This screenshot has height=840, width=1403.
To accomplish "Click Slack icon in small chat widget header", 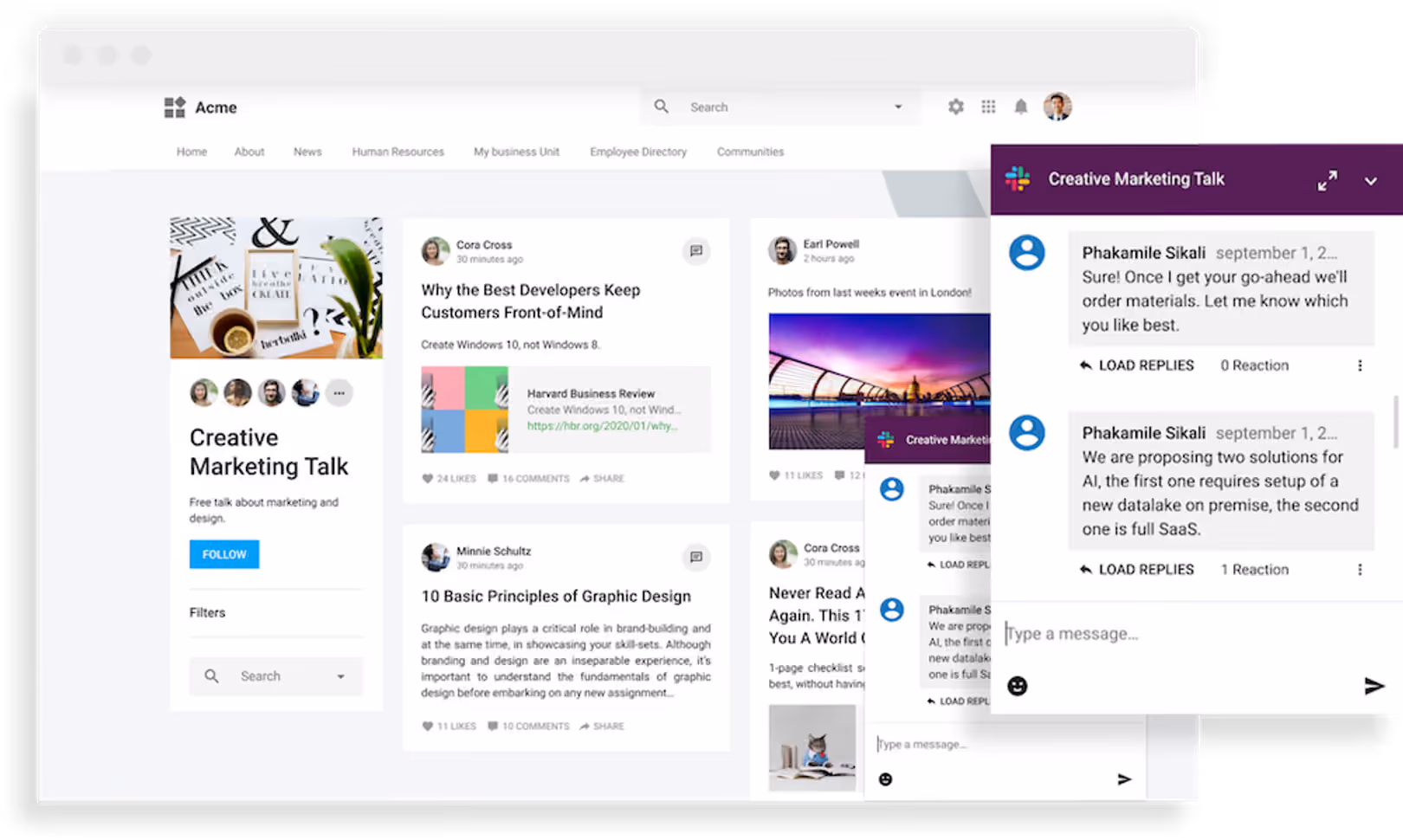I will click(885, 440).
